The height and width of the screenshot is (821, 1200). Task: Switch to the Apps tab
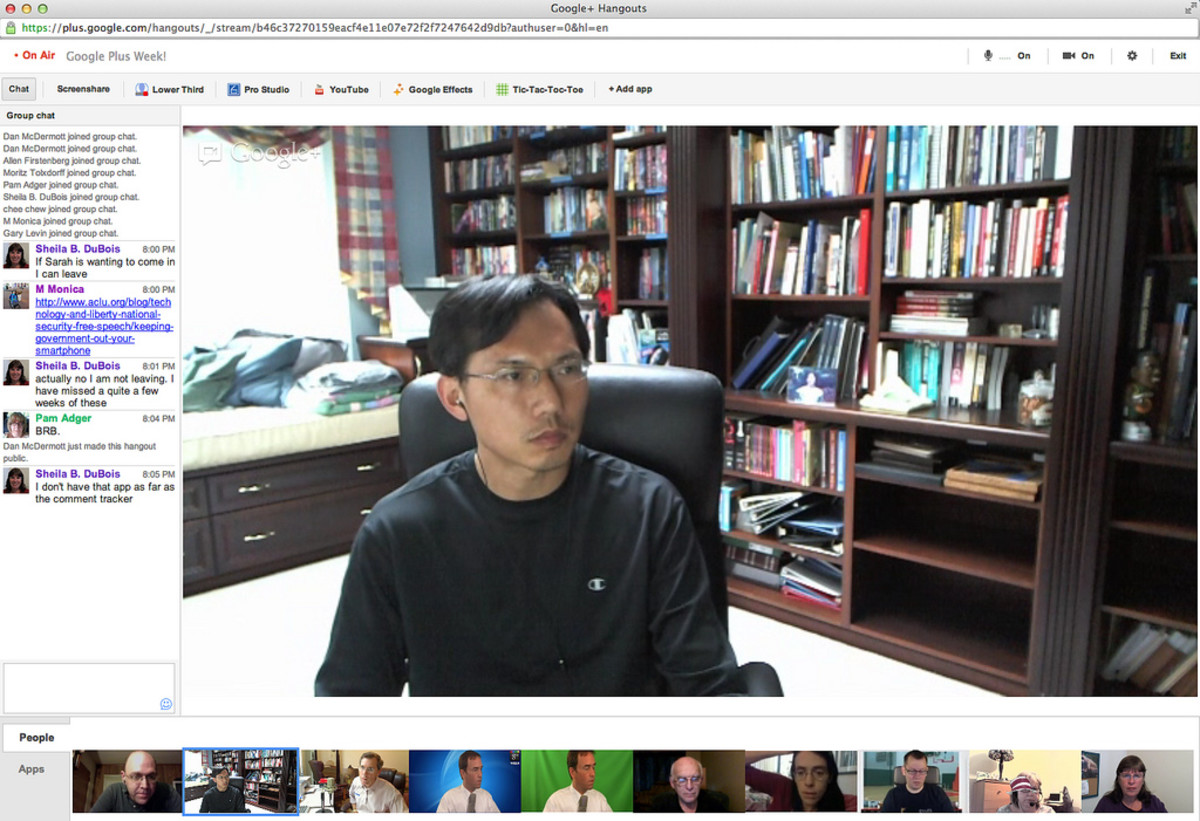tap(32, 769)
